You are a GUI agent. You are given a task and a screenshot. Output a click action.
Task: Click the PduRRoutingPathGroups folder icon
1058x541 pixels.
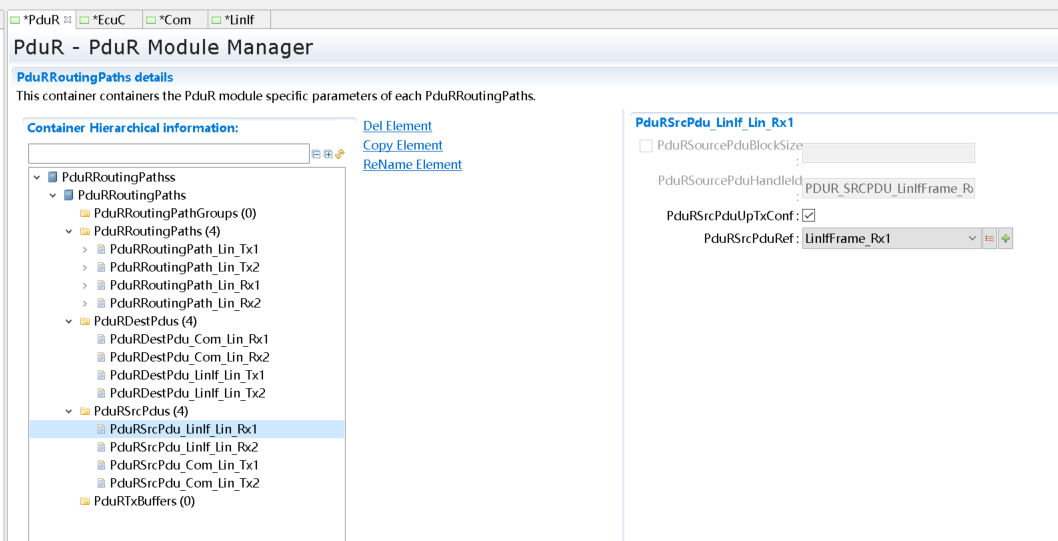[85, 213]
